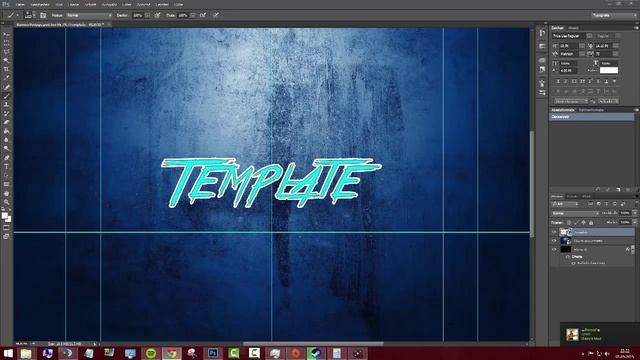Image resolution: width=640 pixels, height=360 pixels.
Task: Filter layers by pixel layer type
Action: tap(591, 204)
